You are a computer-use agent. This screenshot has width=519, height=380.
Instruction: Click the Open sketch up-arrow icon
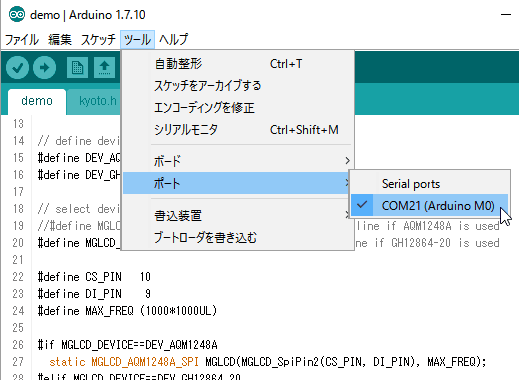tap(104, 68)
